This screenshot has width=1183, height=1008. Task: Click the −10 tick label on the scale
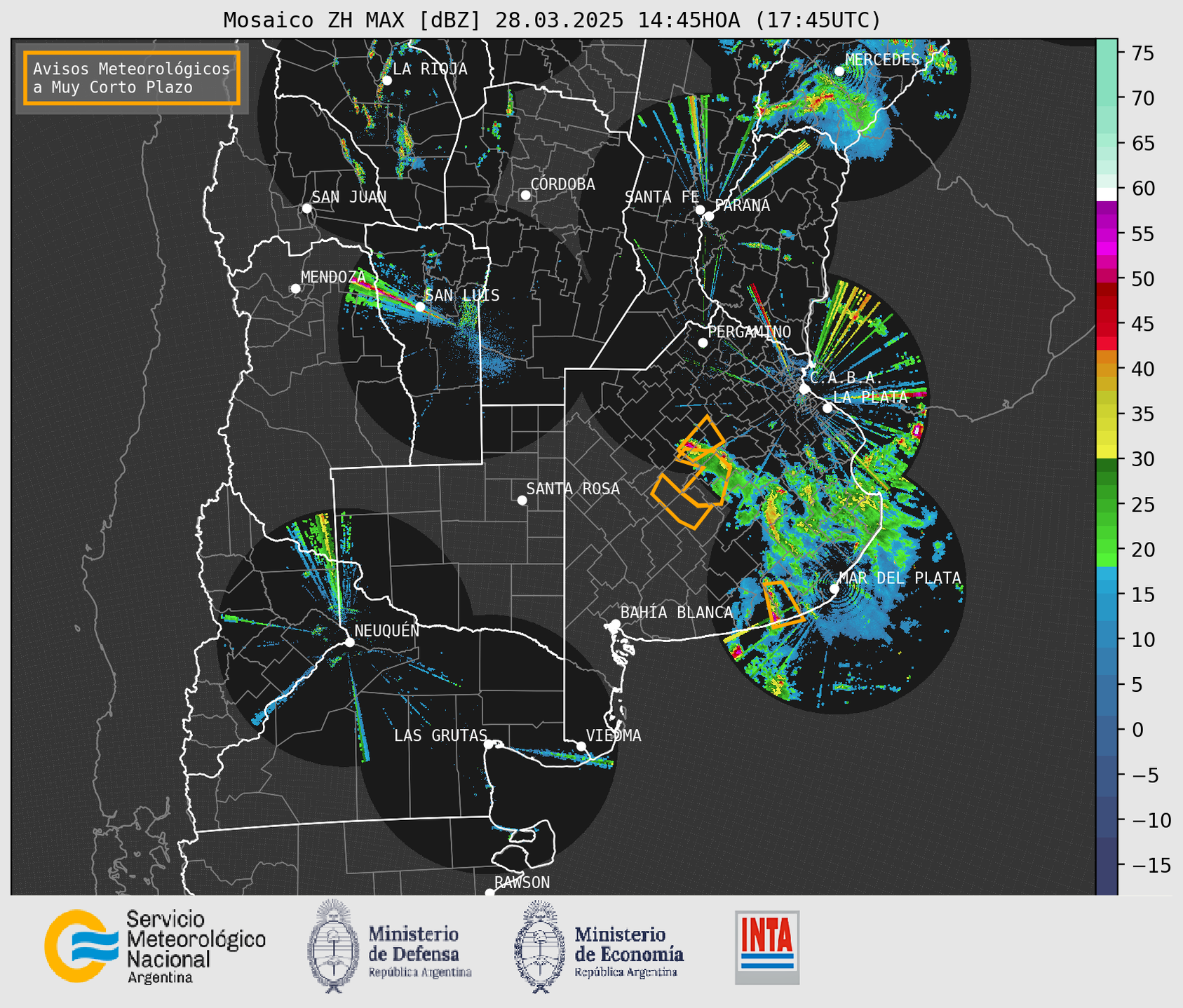(1151, 820)
